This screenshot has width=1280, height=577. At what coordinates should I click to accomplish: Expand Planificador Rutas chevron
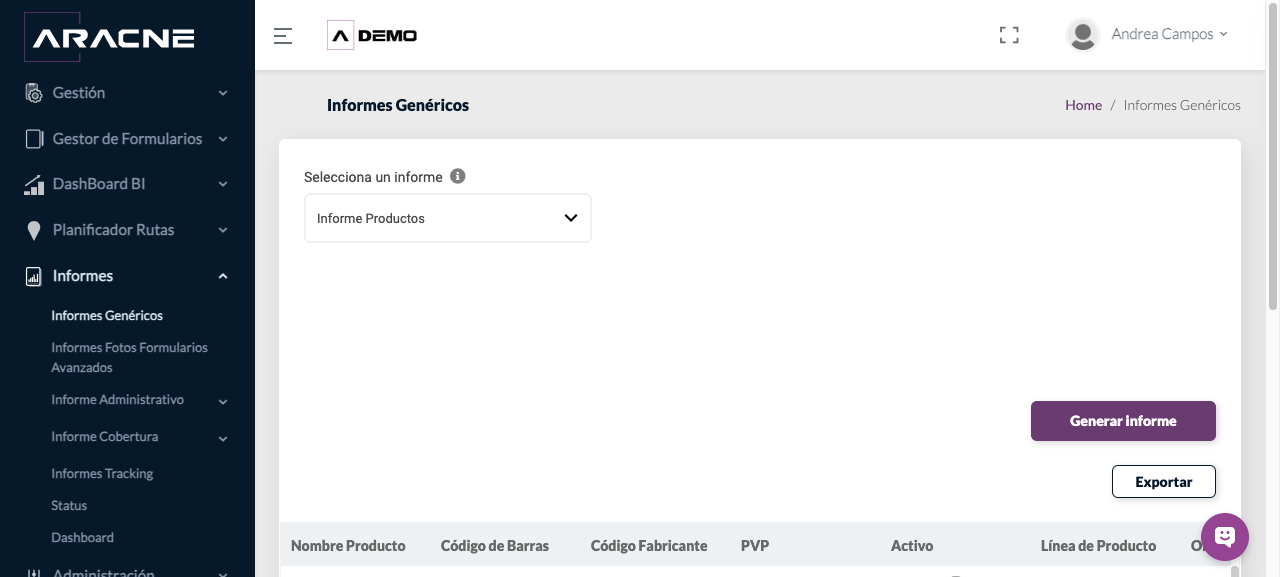tap(223, 230)
